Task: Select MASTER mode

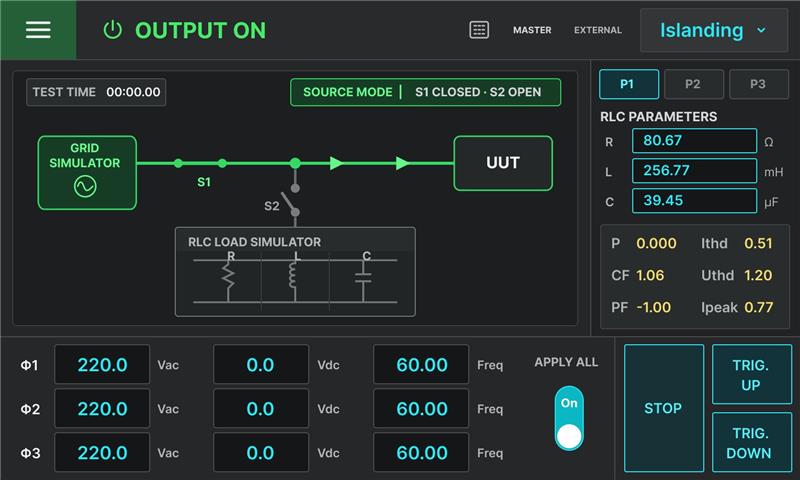Action: point(532,30)
